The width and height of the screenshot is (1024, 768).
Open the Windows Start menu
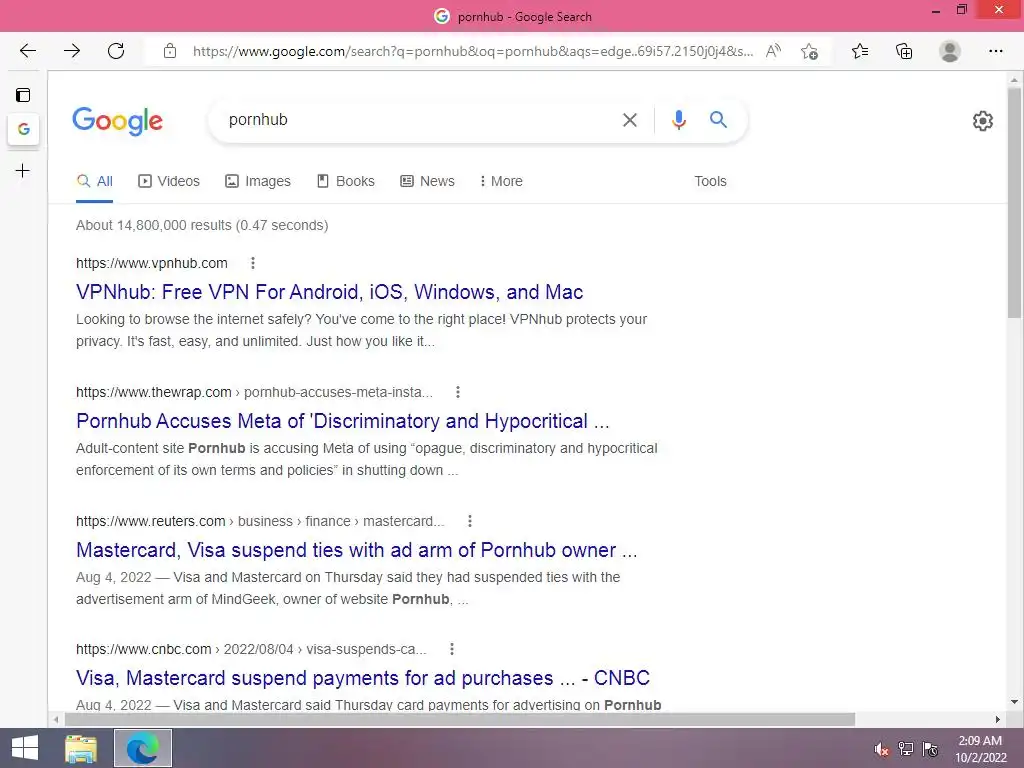(x=25, y=748)
